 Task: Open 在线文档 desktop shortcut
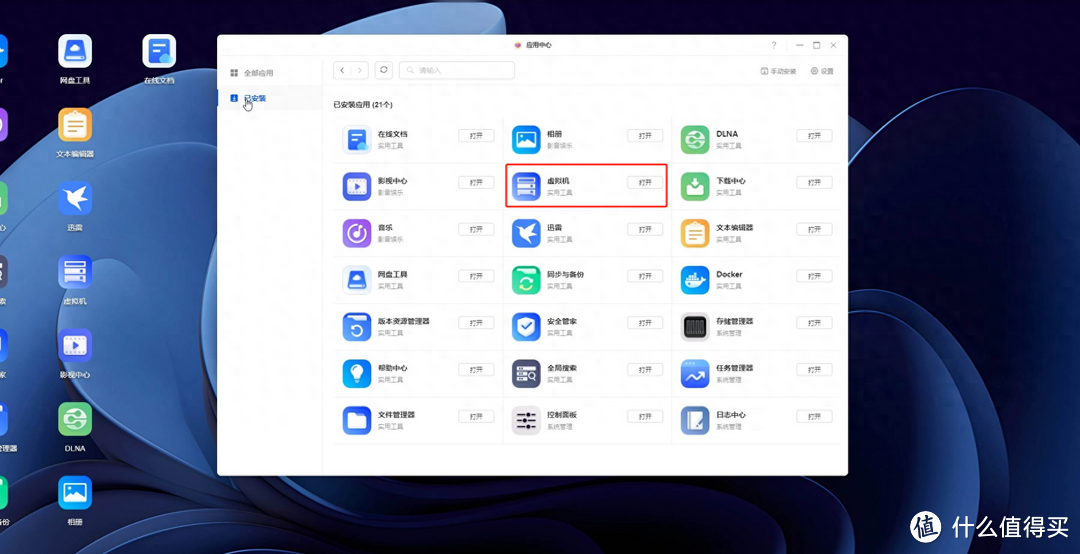pos(159,59)
